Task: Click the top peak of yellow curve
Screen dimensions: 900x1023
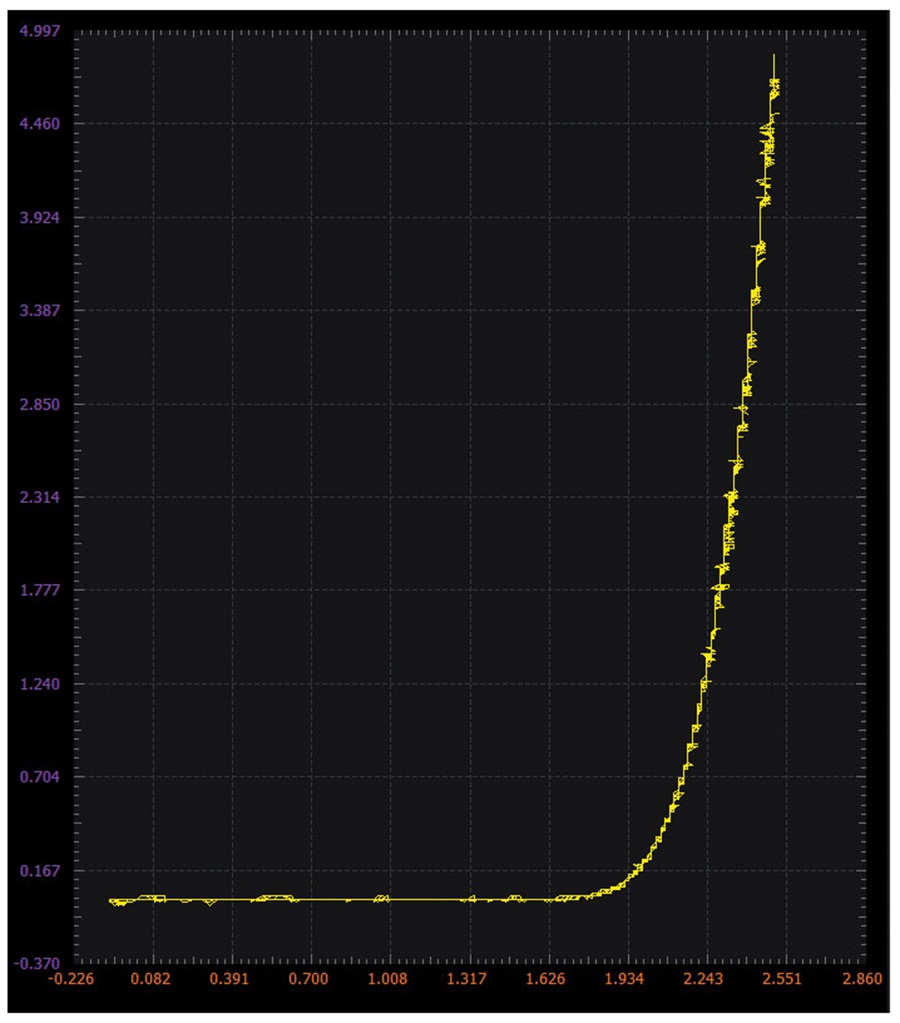Action: click(774, 55)
